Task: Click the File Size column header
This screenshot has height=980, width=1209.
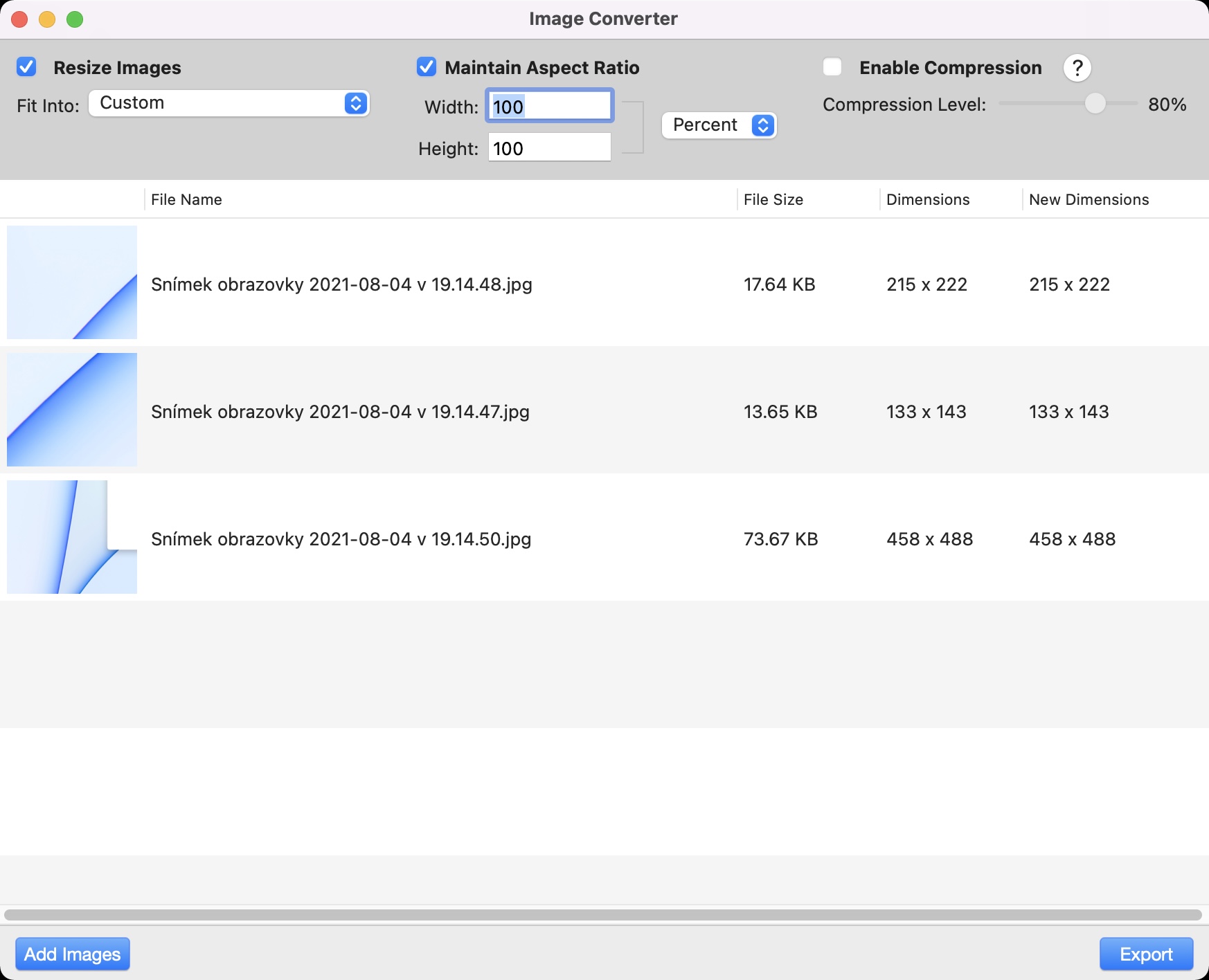Action: [x=773, y=199]
